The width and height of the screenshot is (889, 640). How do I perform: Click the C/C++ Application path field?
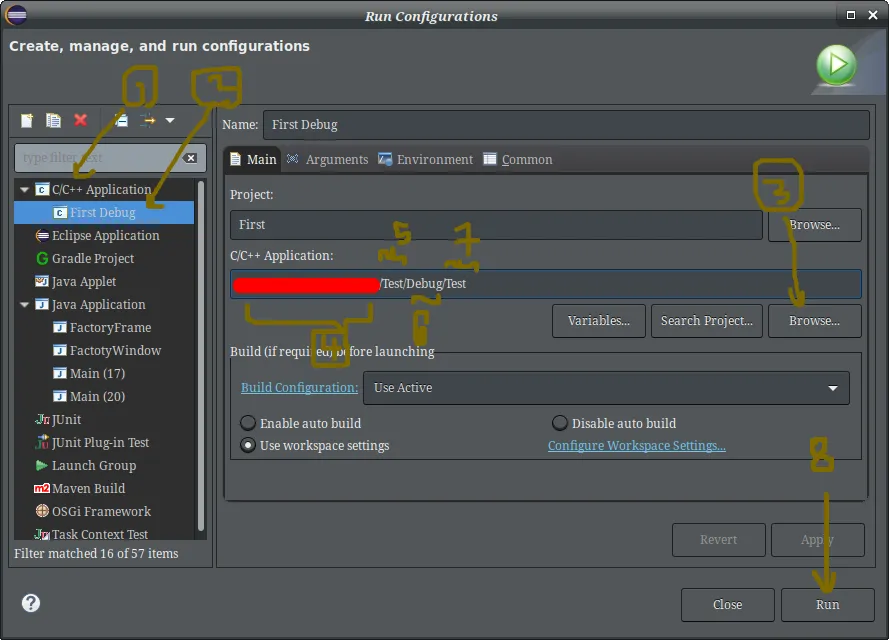point(545,284)
